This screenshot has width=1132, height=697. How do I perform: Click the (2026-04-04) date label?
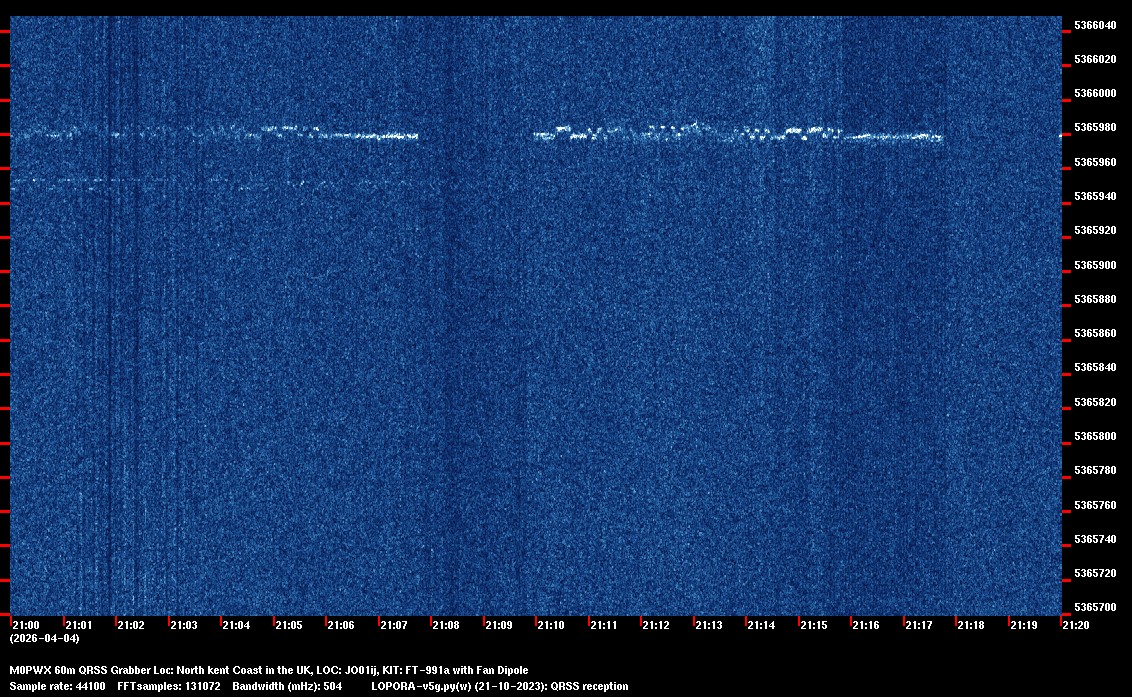pyautogui.click(x=45, y=638)
